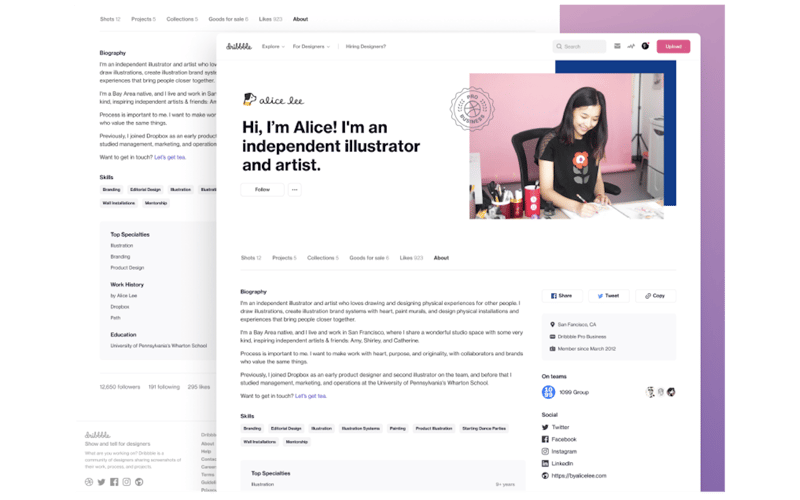Viewport: 800px width, 500px height.
Task: Open the Help link in the background footer
Action: click(x=206, y=452)
